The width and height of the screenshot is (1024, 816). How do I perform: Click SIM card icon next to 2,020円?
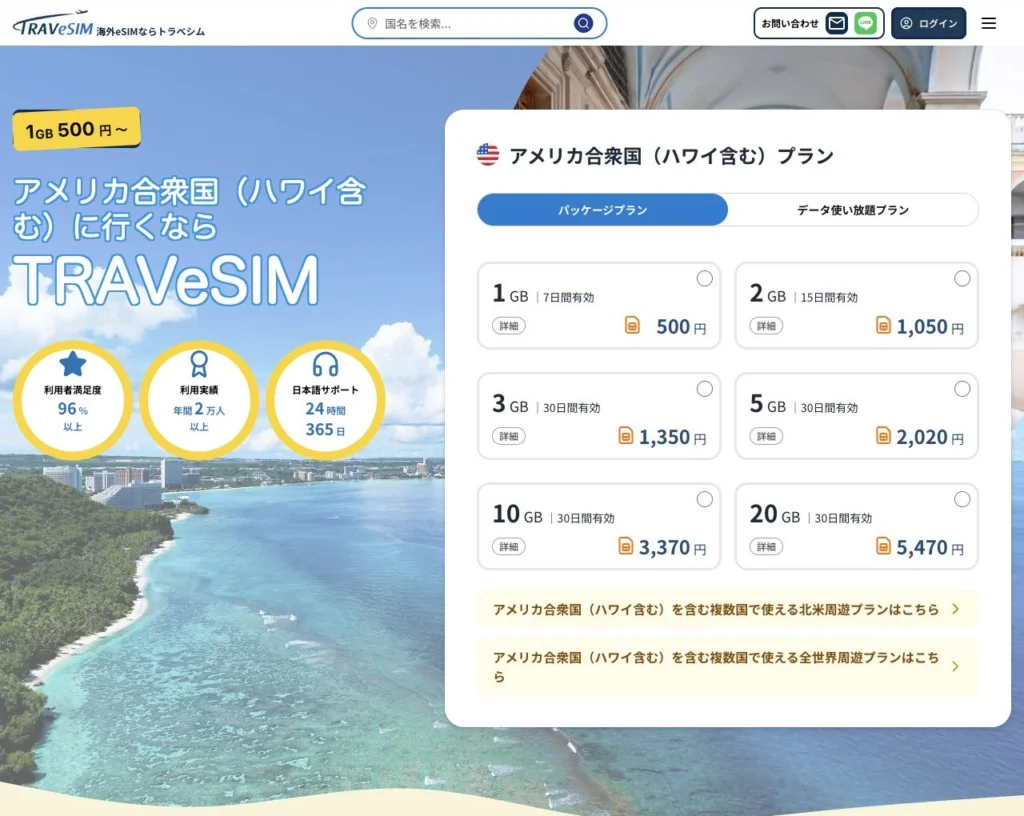pyautogui.click(x=883, y=435)
